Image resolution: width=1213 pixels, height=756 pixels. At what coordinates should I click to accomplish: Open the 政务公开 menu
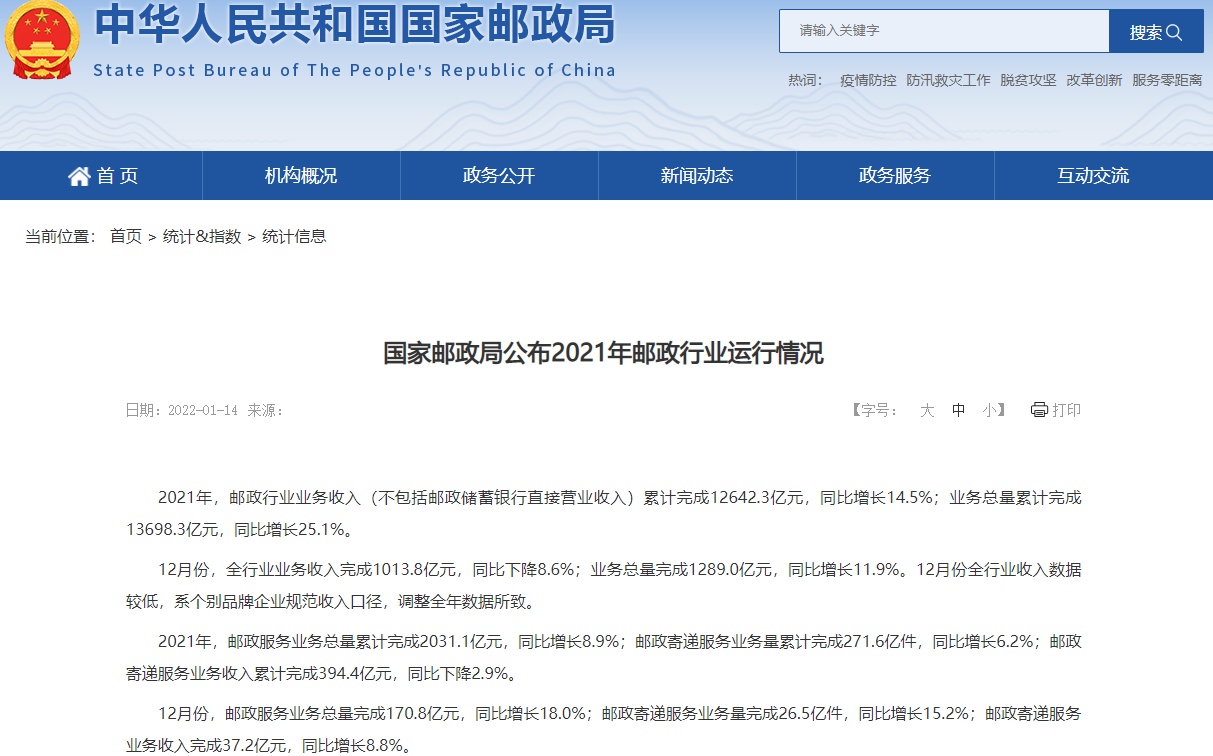pos(499,176)
